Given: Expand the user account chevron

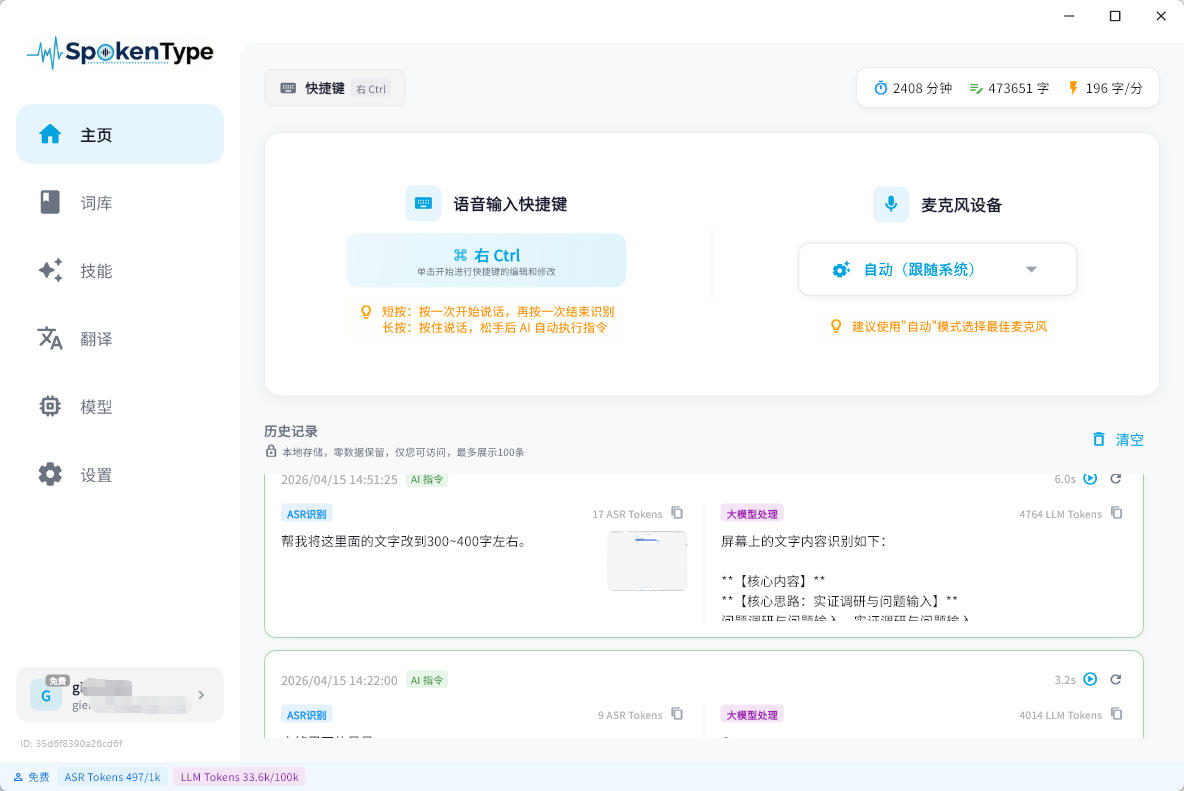Looking at the screenshot, I should [x=201, y=695].
